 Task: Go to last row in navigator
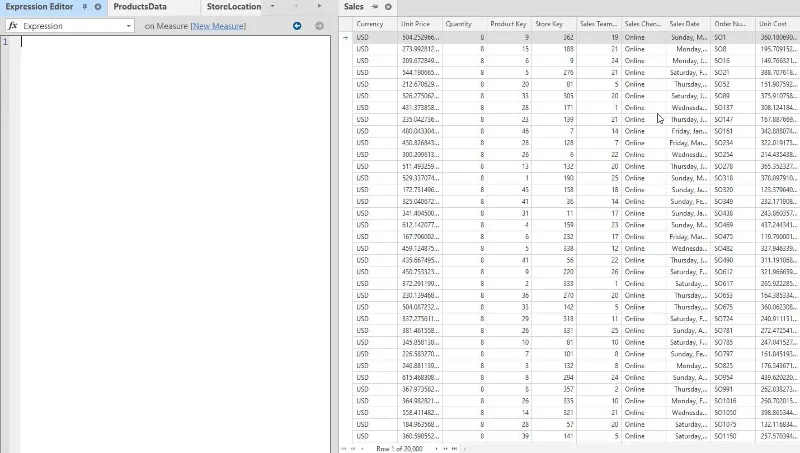[x=454, y=448]
